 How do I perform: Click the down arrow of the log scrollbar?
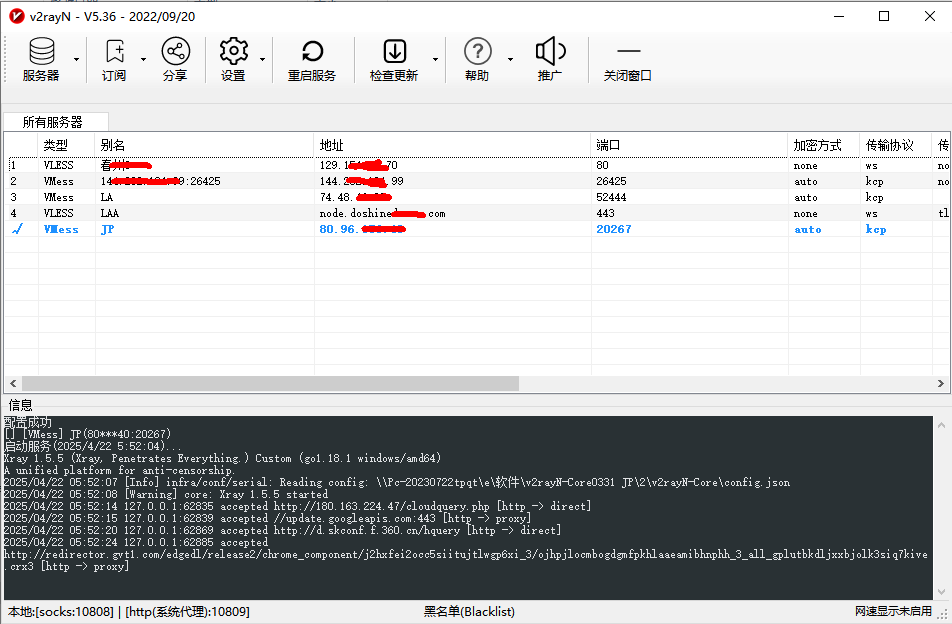942,592
